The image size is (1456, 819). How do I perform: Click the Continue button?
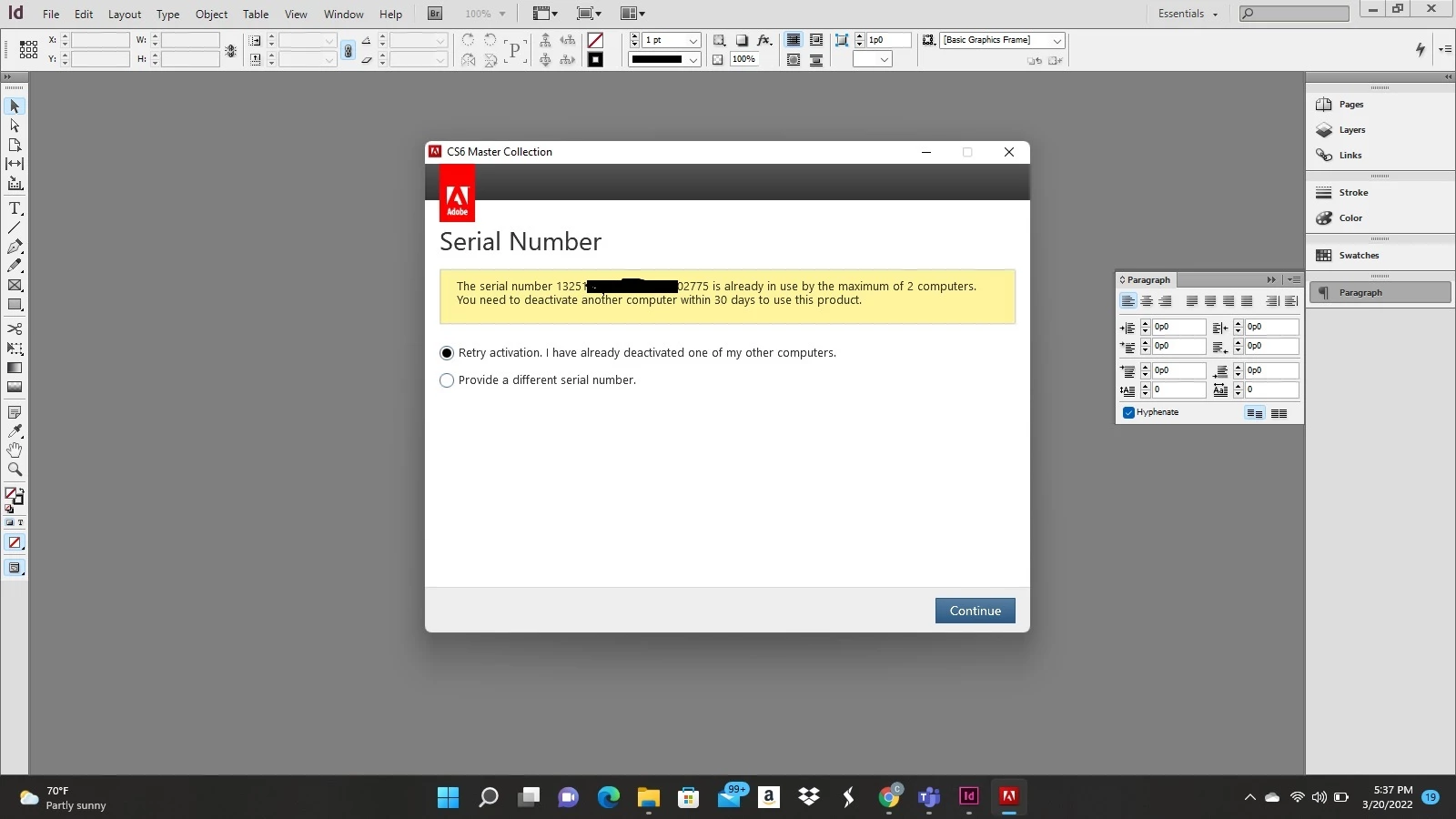976,611
